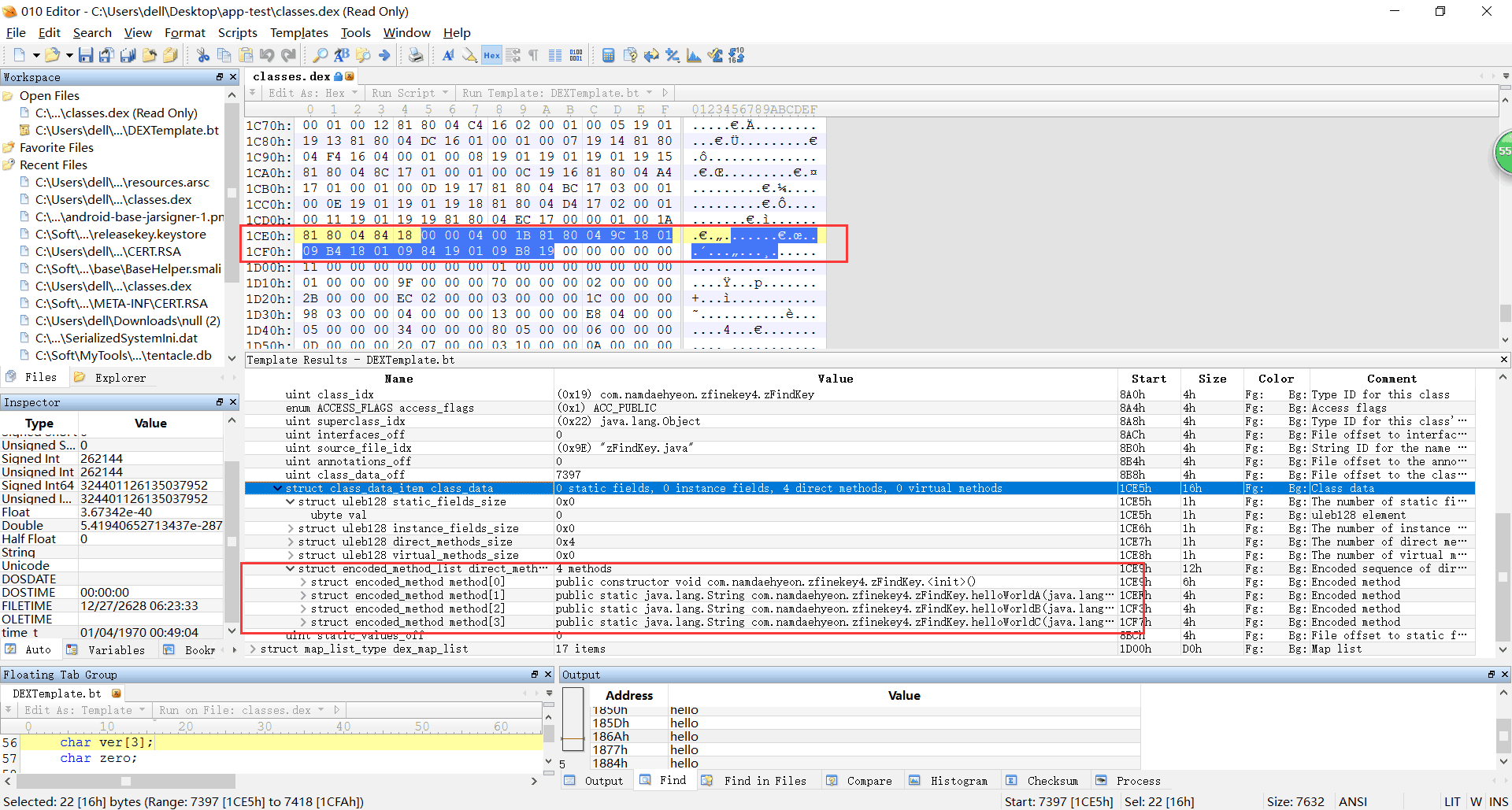Collapse the struct class_data_item tree node
Image resolution: width=1512 pixels, height=810 pixels.
tap(278, 488)
